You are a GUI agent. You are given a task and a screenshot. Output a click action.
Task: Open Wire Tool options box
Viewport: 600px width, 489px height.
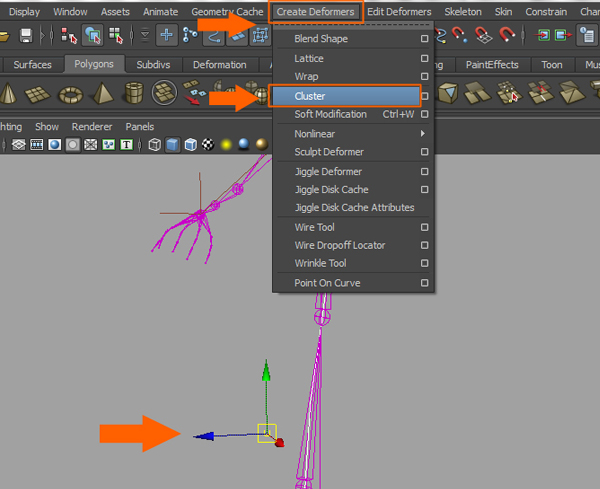coord(424,227)
